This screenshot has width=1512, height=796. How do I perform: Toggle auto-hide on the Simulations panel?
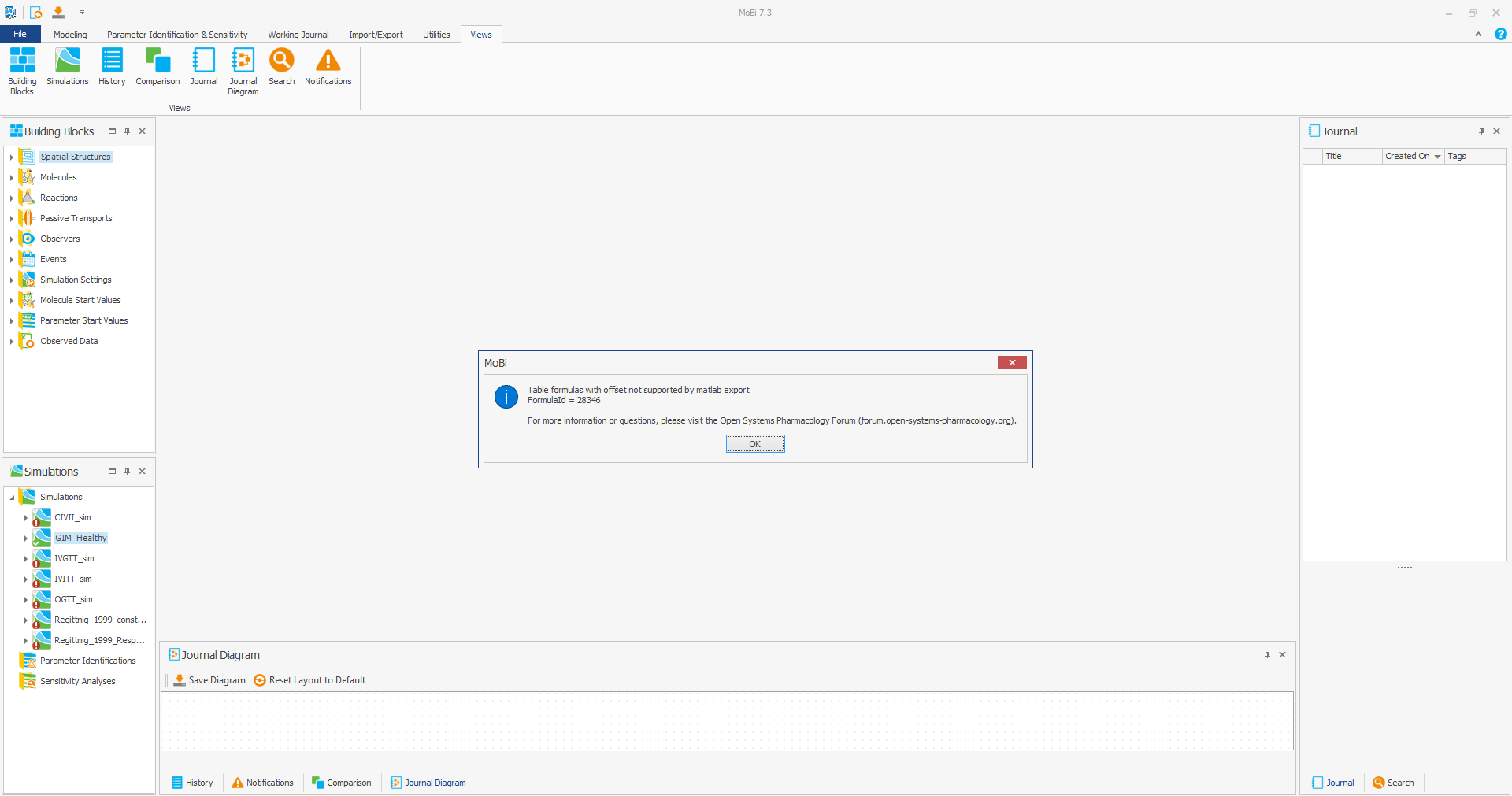coord(127,472)
